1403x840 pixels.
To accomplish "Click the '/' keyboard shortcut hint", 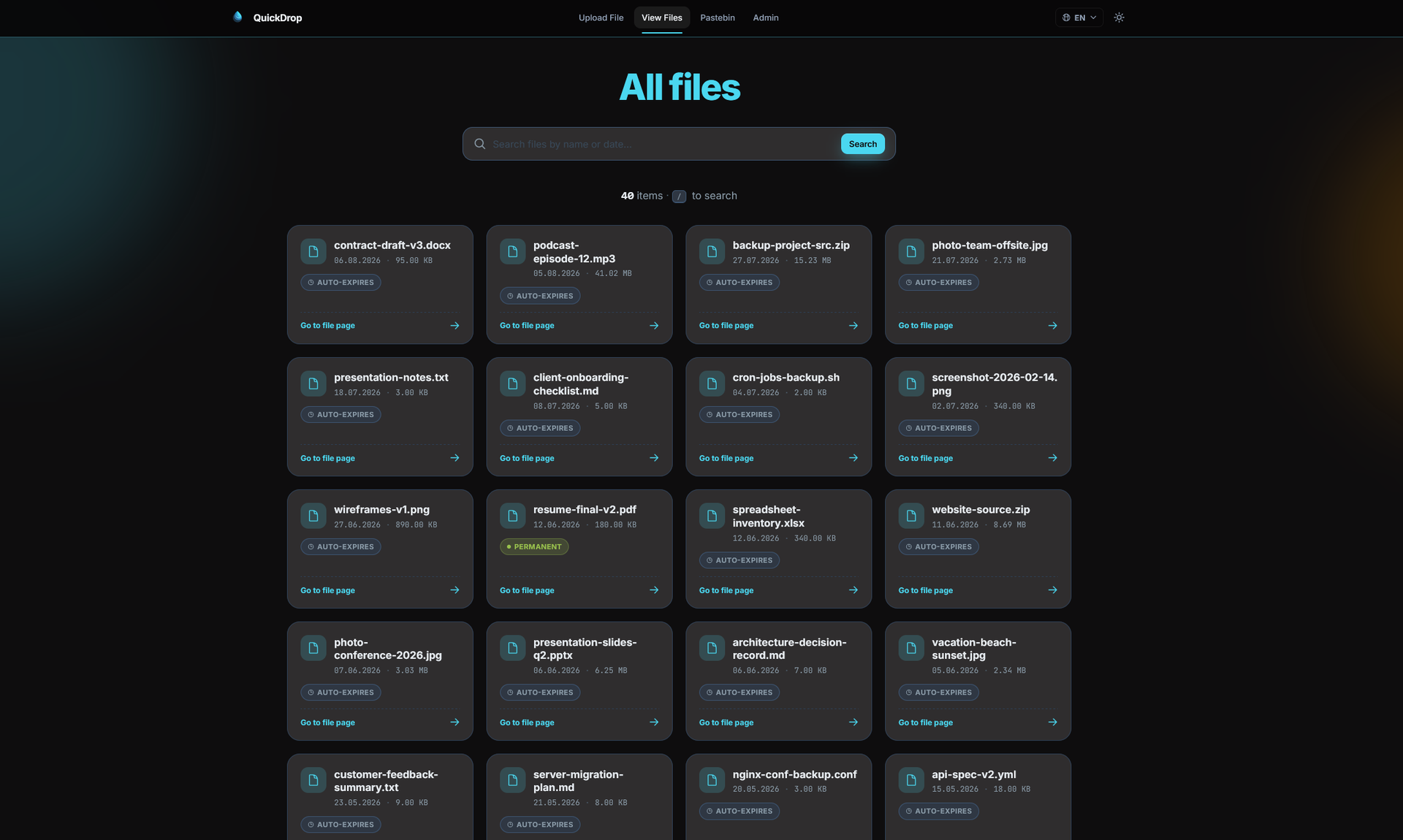I will (x=679, y=196).
